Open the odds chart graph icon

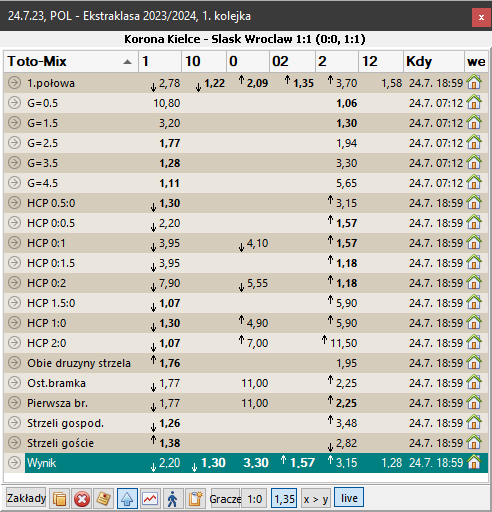point(150,499)
